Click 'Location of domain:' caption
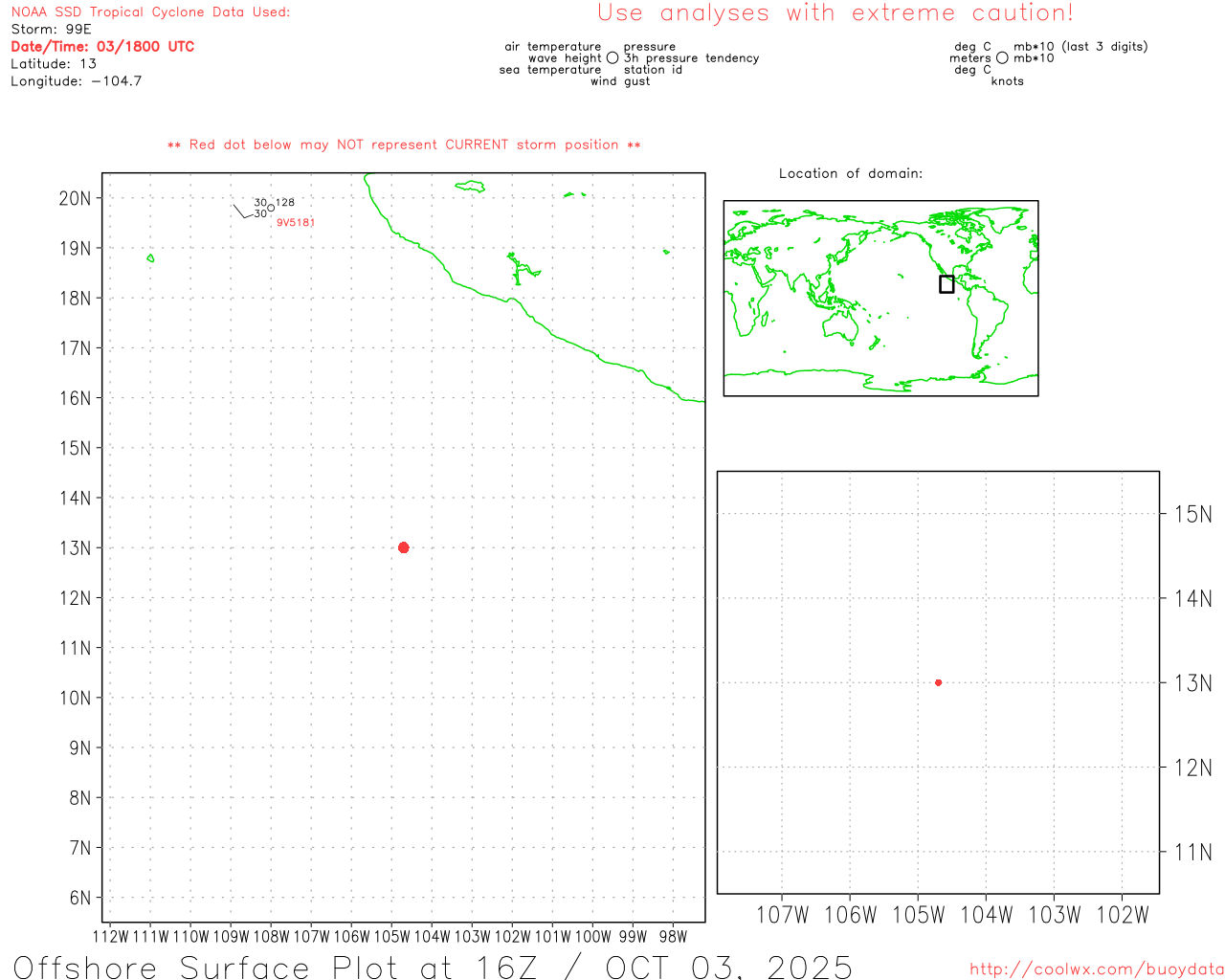Screen dimensions: 1225x980 851,173
